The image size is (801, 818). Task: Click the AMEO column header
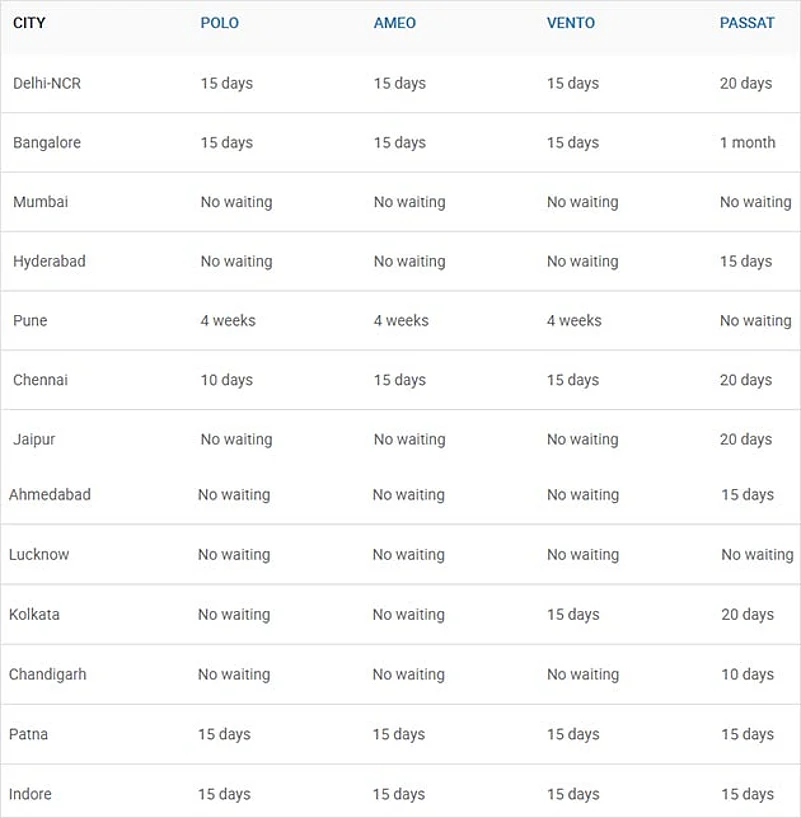(394, 23)
